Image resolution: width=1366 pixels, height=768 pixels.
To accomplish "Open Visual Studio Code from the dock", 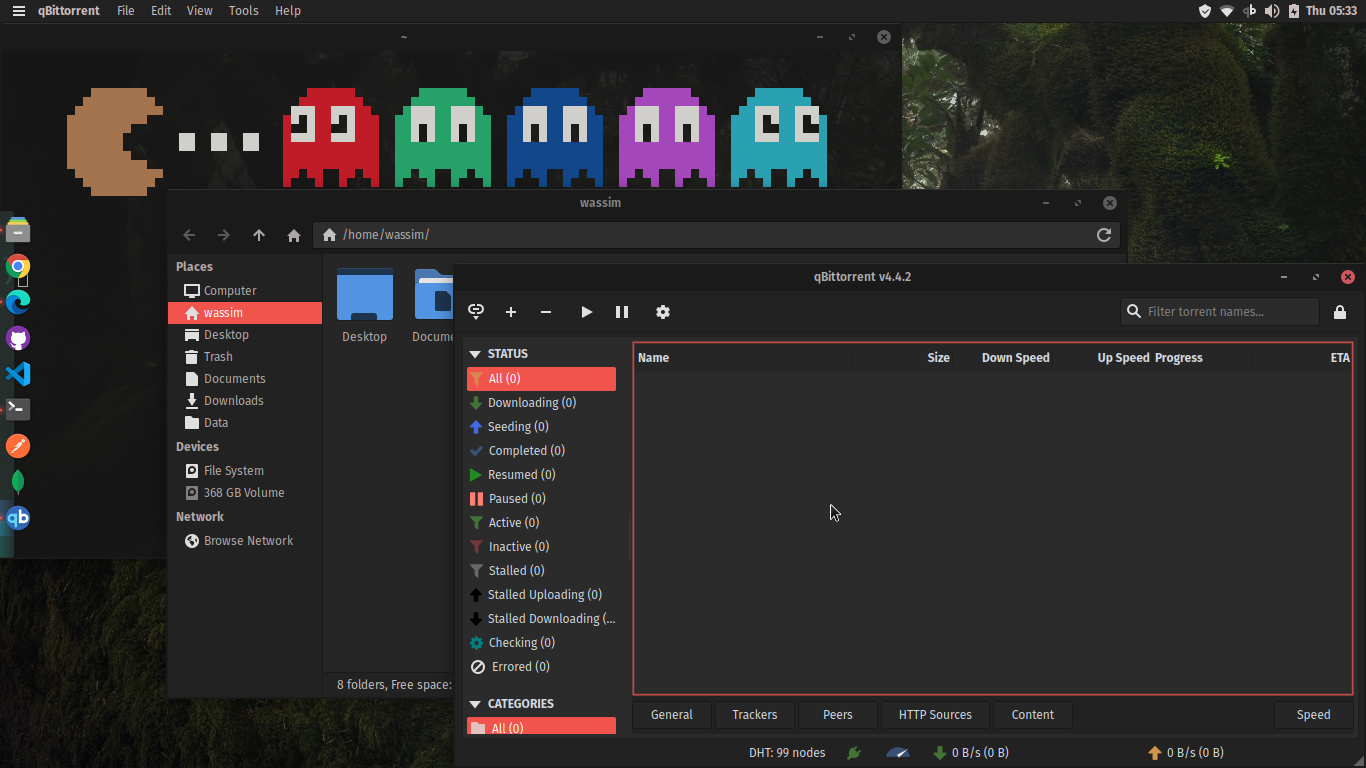I will 18,374.
